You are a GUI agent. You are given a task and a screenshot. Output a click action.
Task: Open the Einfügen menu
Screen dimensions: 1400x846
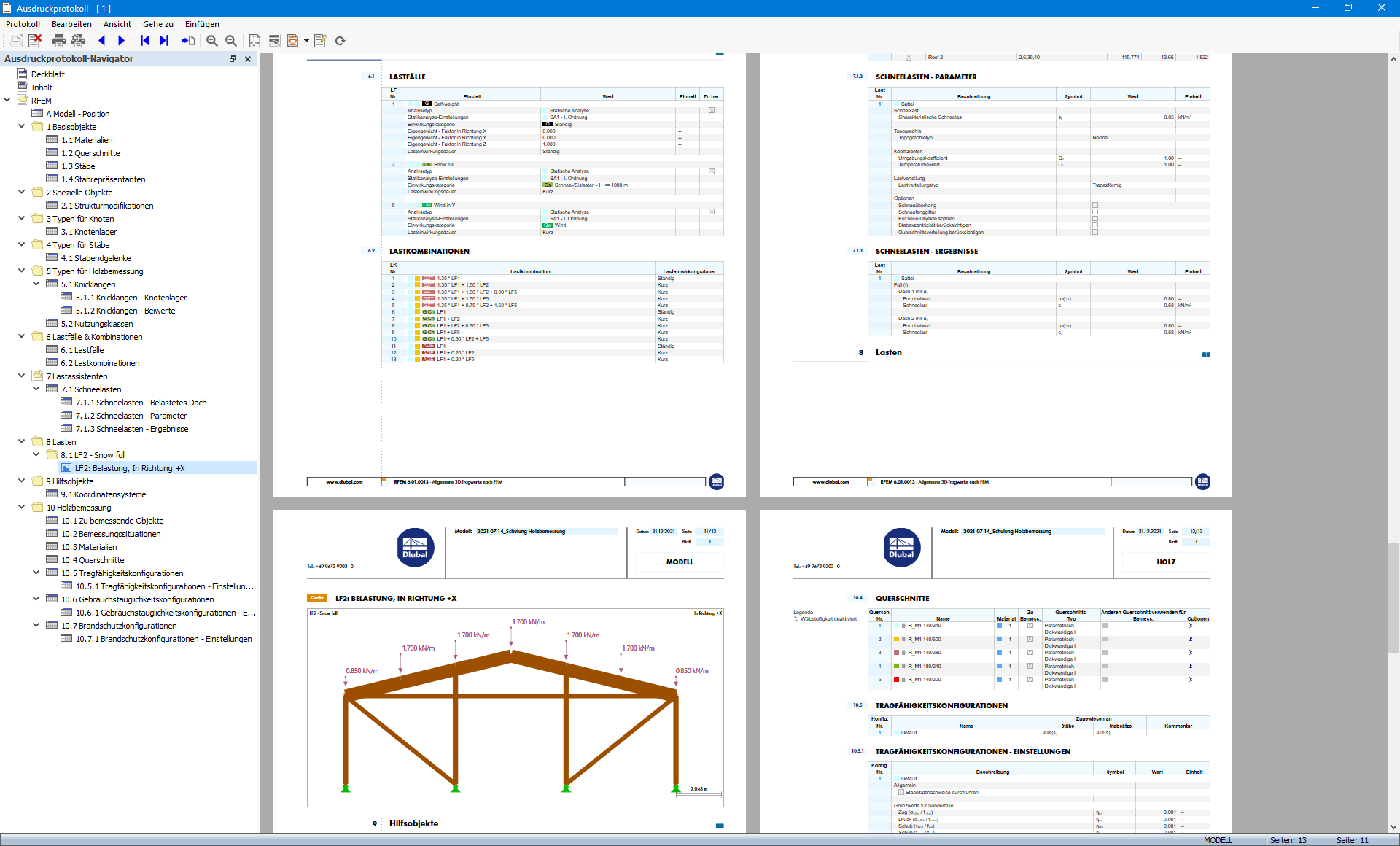202,24
